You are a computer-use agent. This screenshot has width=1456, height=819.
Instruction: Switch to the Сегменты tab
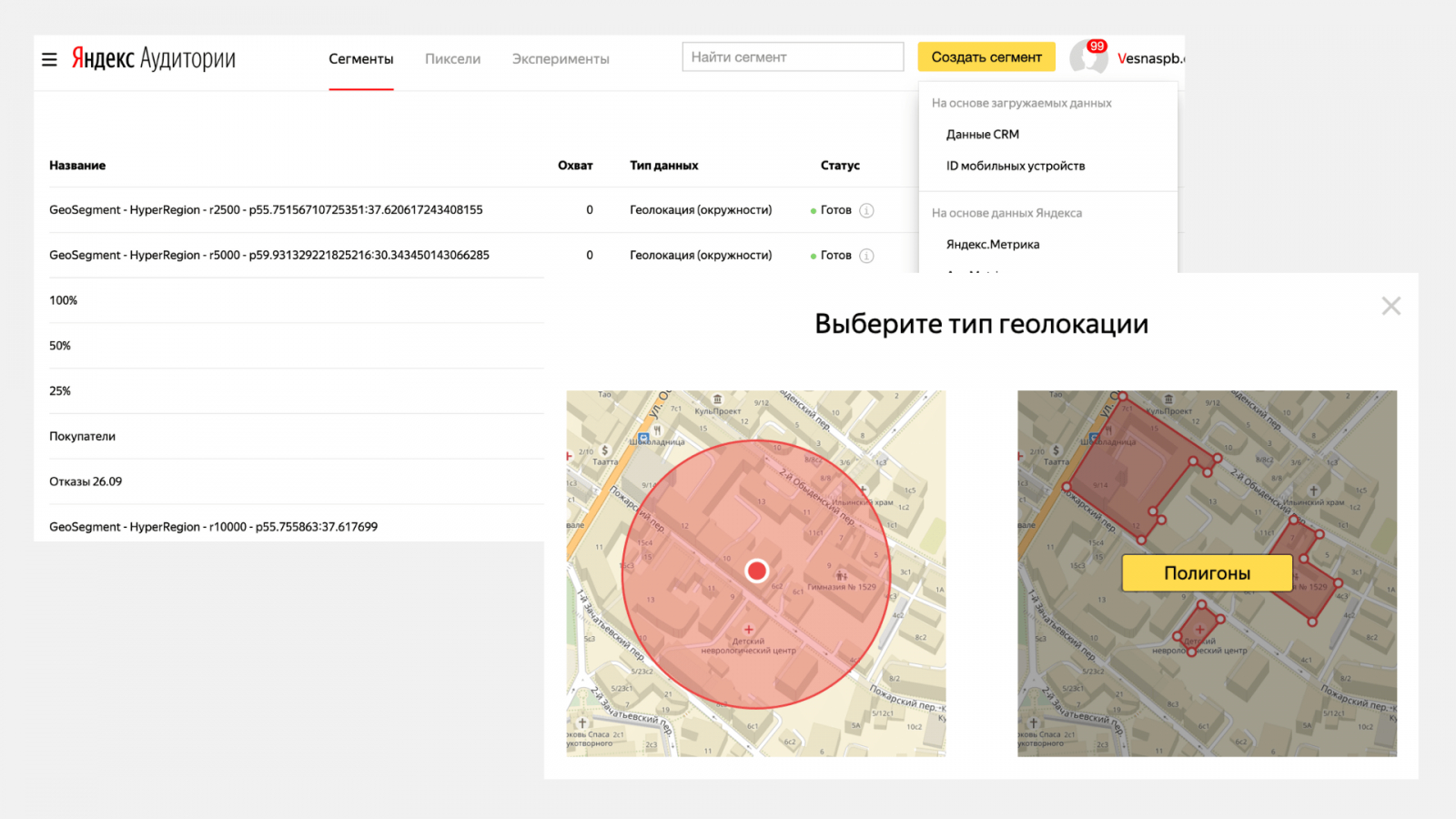360,59
